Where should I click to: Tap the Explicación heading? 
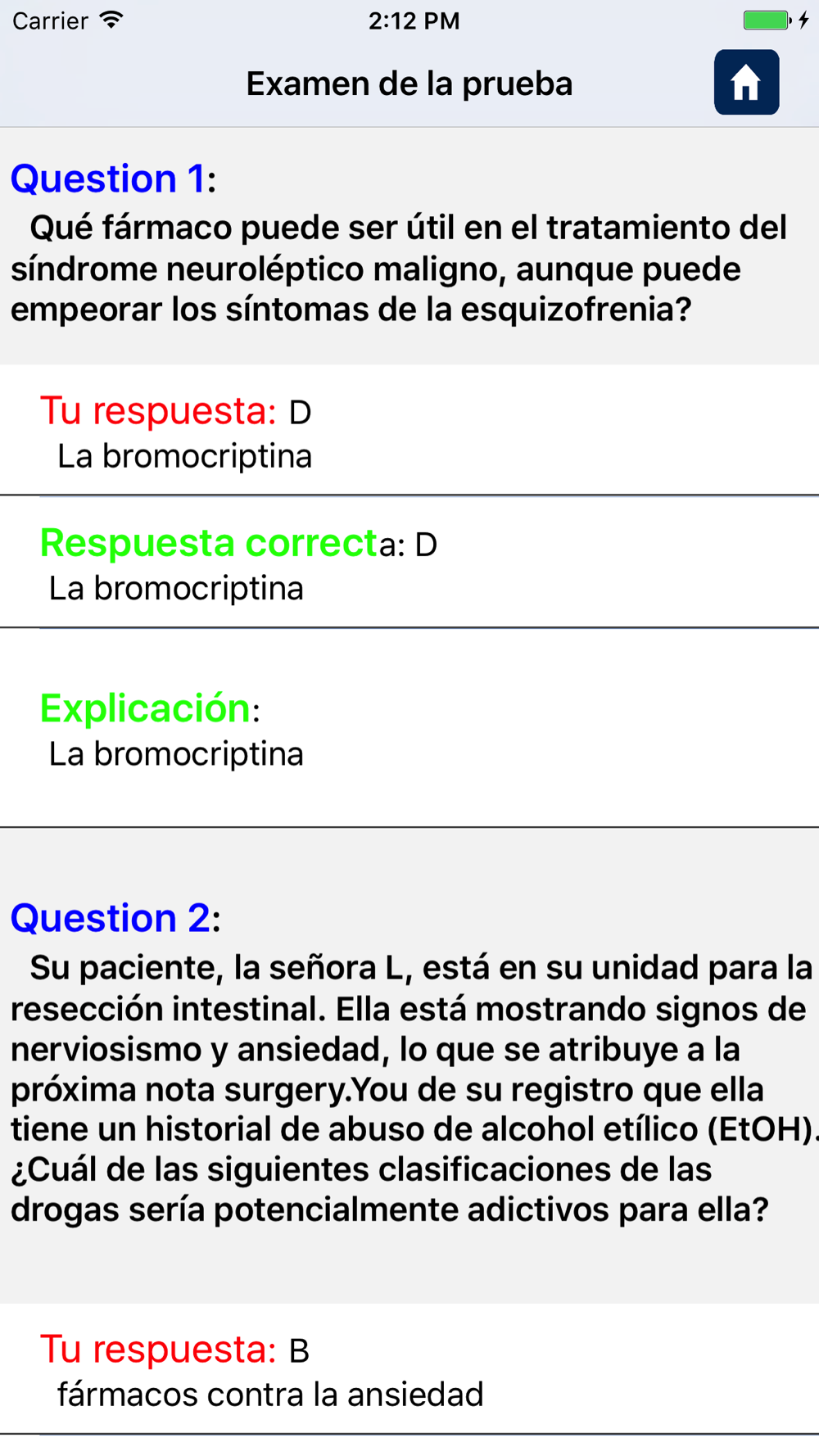150,708
